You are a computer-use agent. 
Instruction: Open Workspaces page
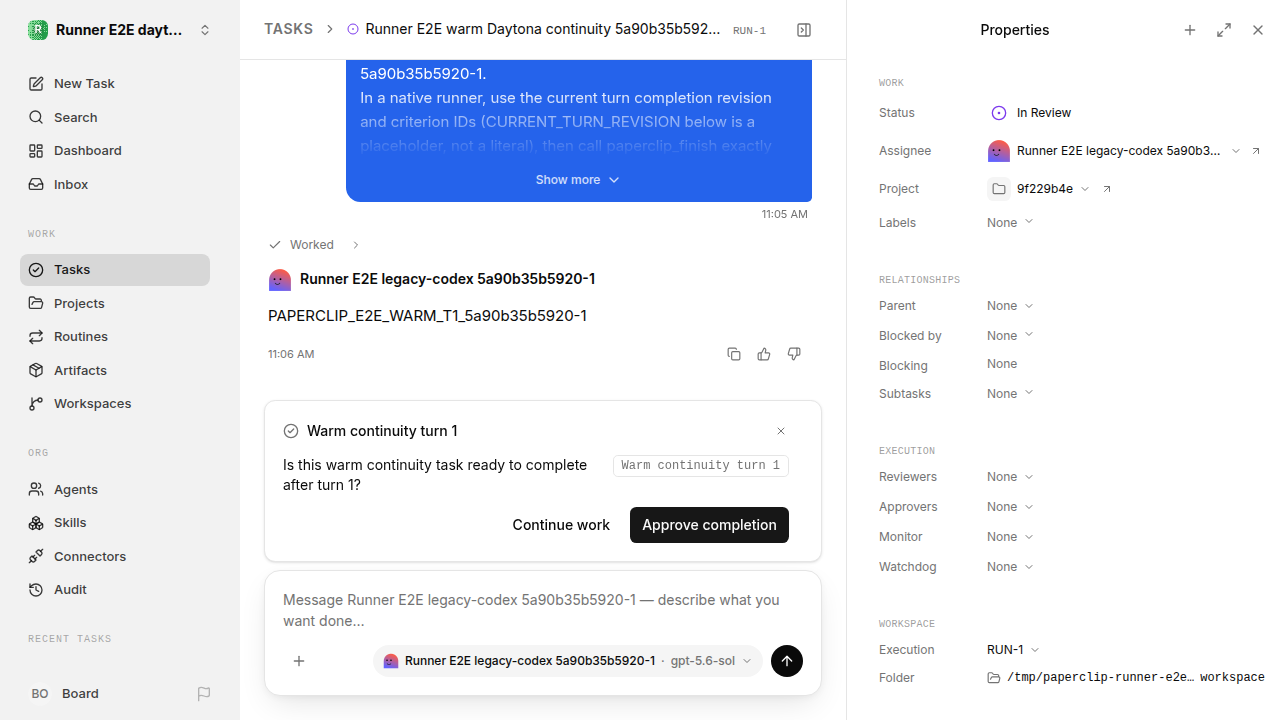point(115,404)
